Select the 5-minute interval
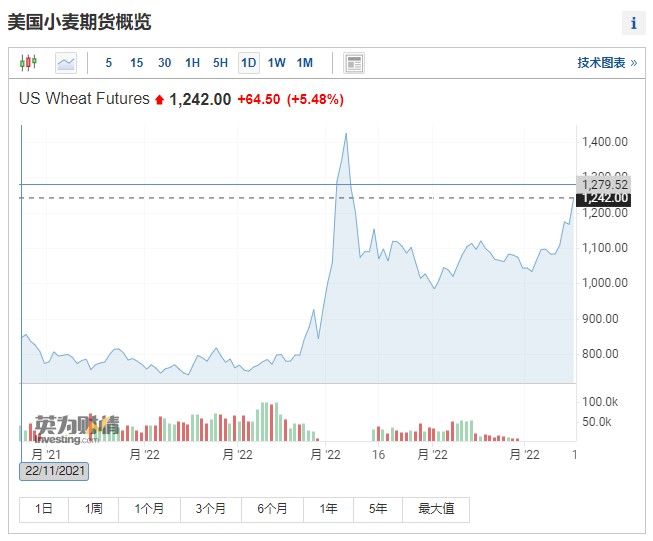Screen dimensions: 653x541 109,63
